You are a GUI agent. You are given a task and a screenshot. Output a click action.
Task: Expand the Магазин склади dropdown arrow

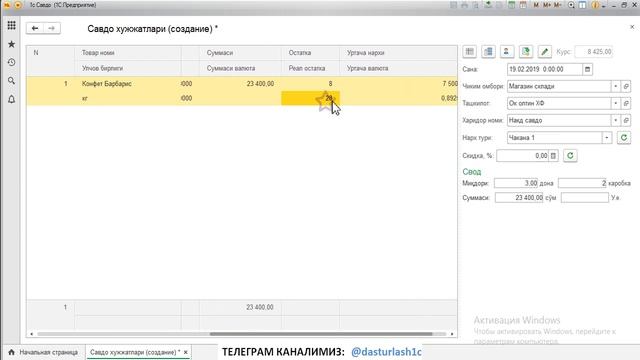pyautogui.click(x=616, y=87)
